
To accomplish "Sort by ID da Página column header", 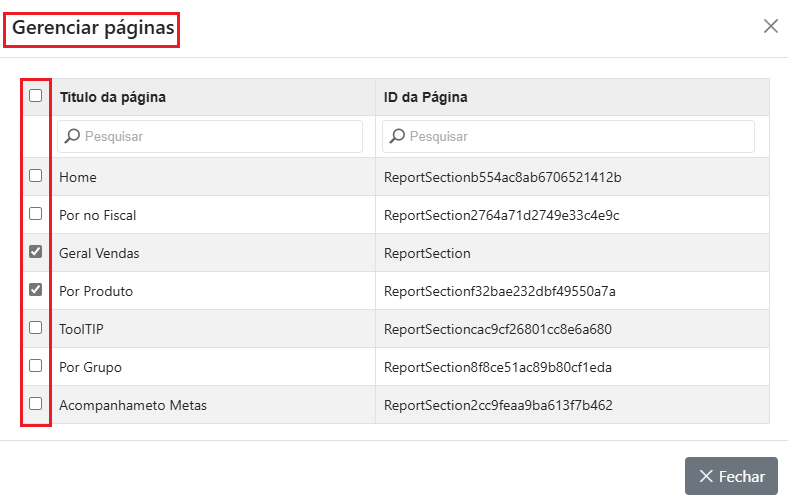I will click(425, 97).
